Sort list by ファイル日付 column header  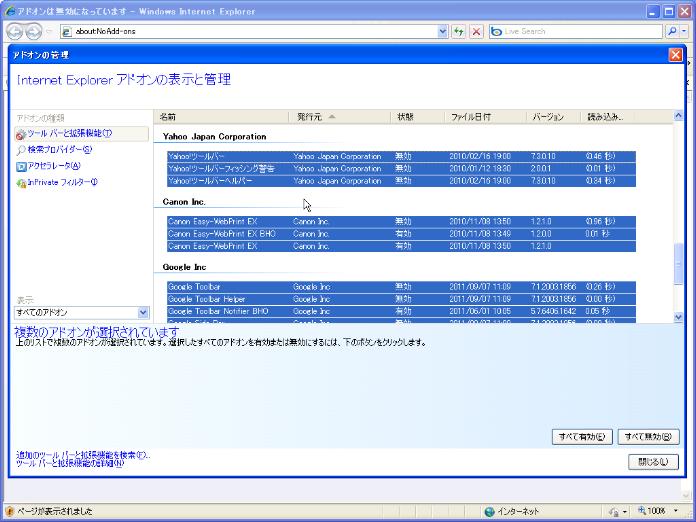tap(486, 117)
